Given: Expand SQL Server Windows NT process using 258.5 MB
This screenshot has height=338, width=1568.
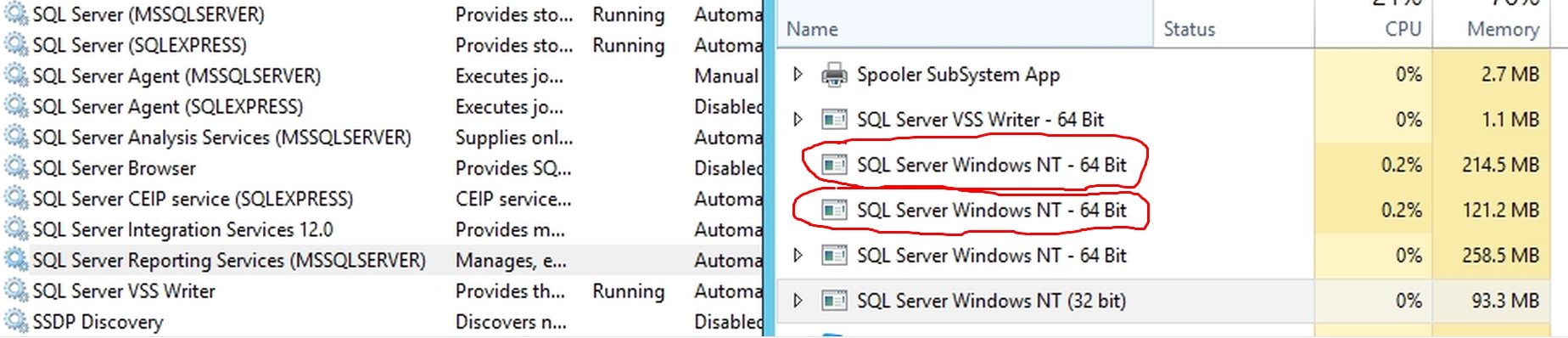Looking at the screenshot, I should [x=798, y=255].
